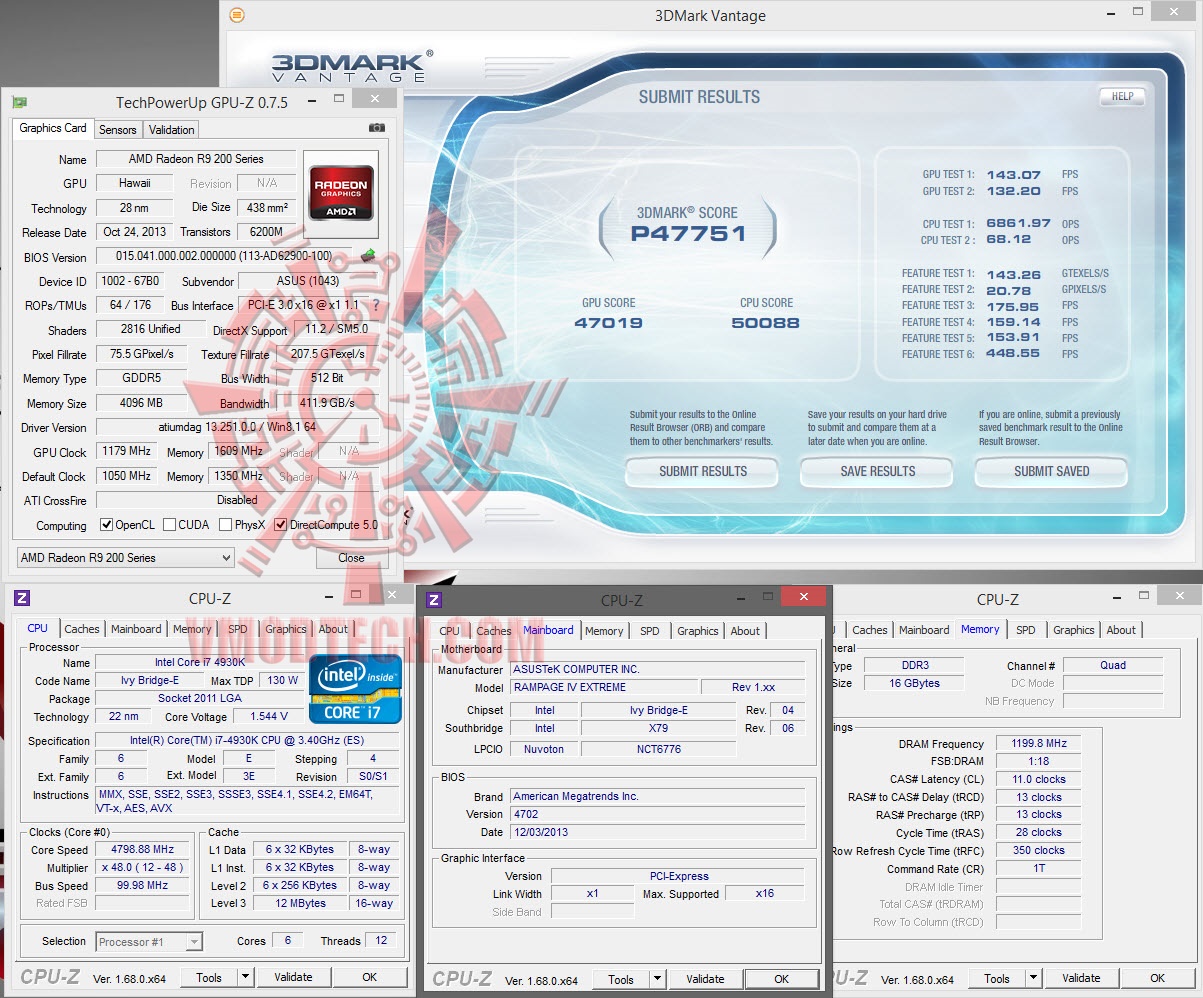Close the middle CPU-Z Mainboard window
Screen dimensions: 1203x998
tap(802, 598)
